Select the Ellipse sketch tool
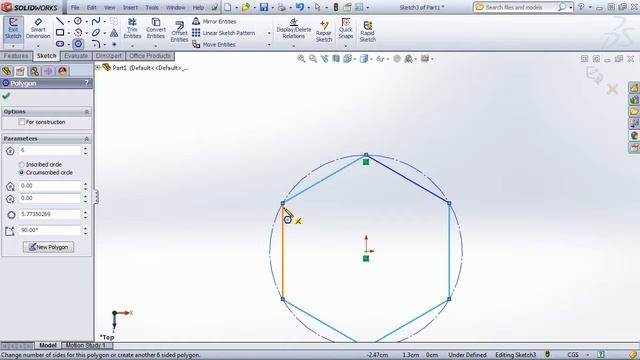This screenshot has width=640, height=360. 96,32
